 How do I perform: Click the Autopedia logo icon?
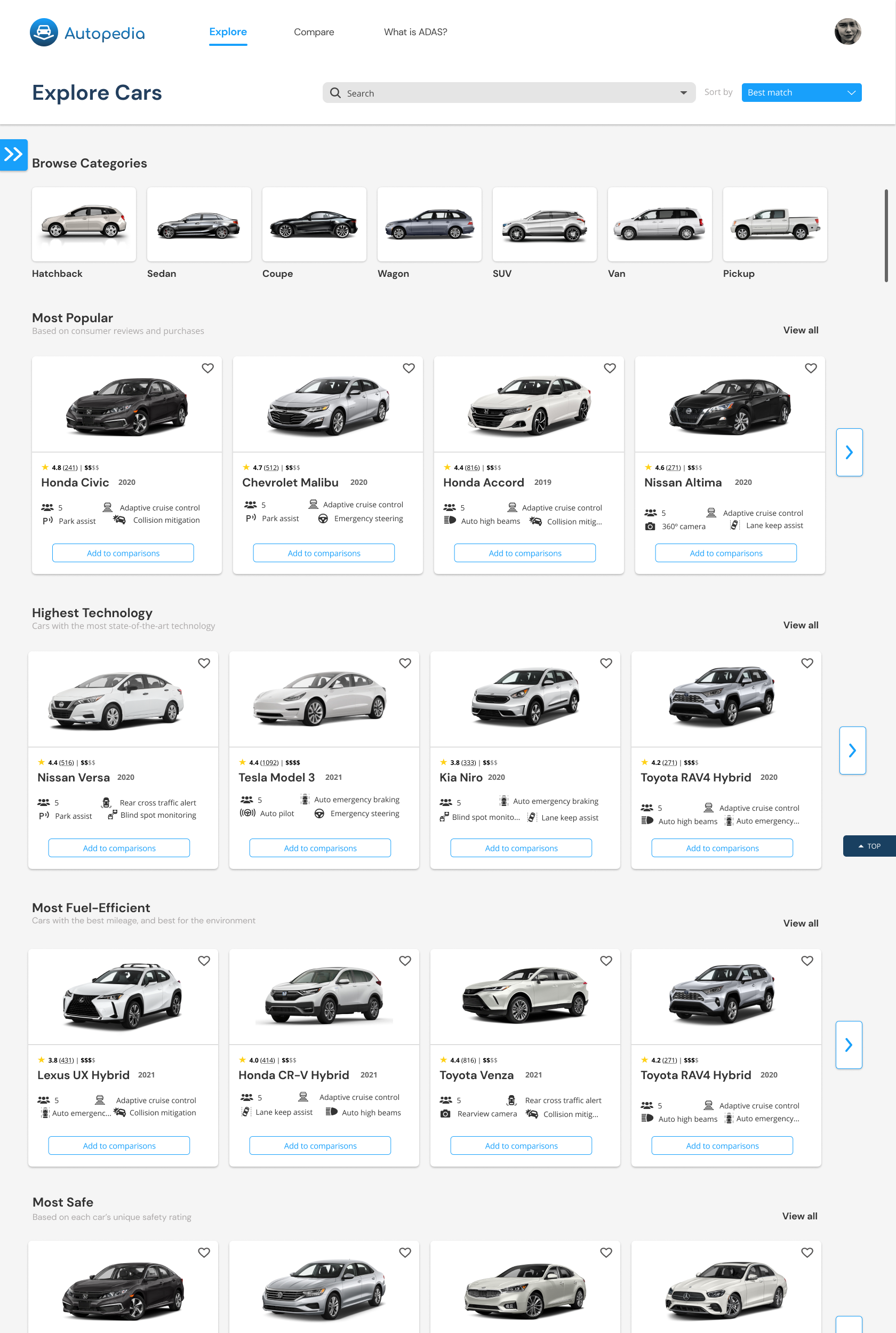44,33
